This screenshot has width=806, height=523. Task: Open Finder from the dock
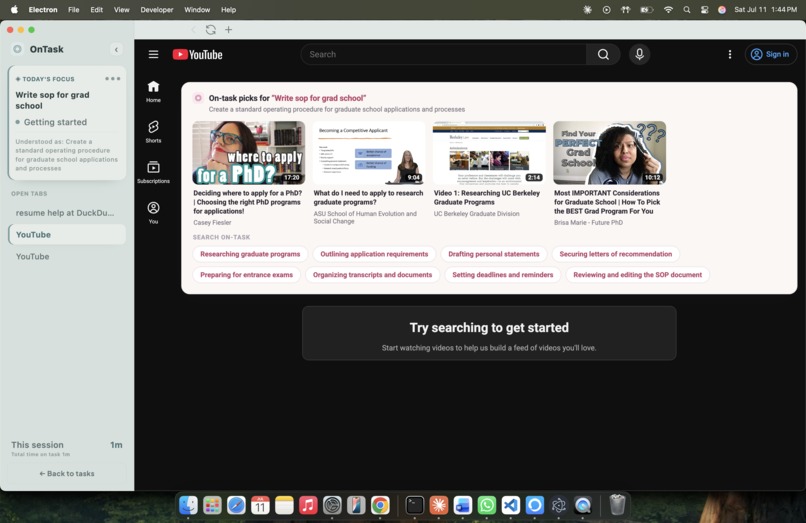pyautogui.click(x=188, y=506)
